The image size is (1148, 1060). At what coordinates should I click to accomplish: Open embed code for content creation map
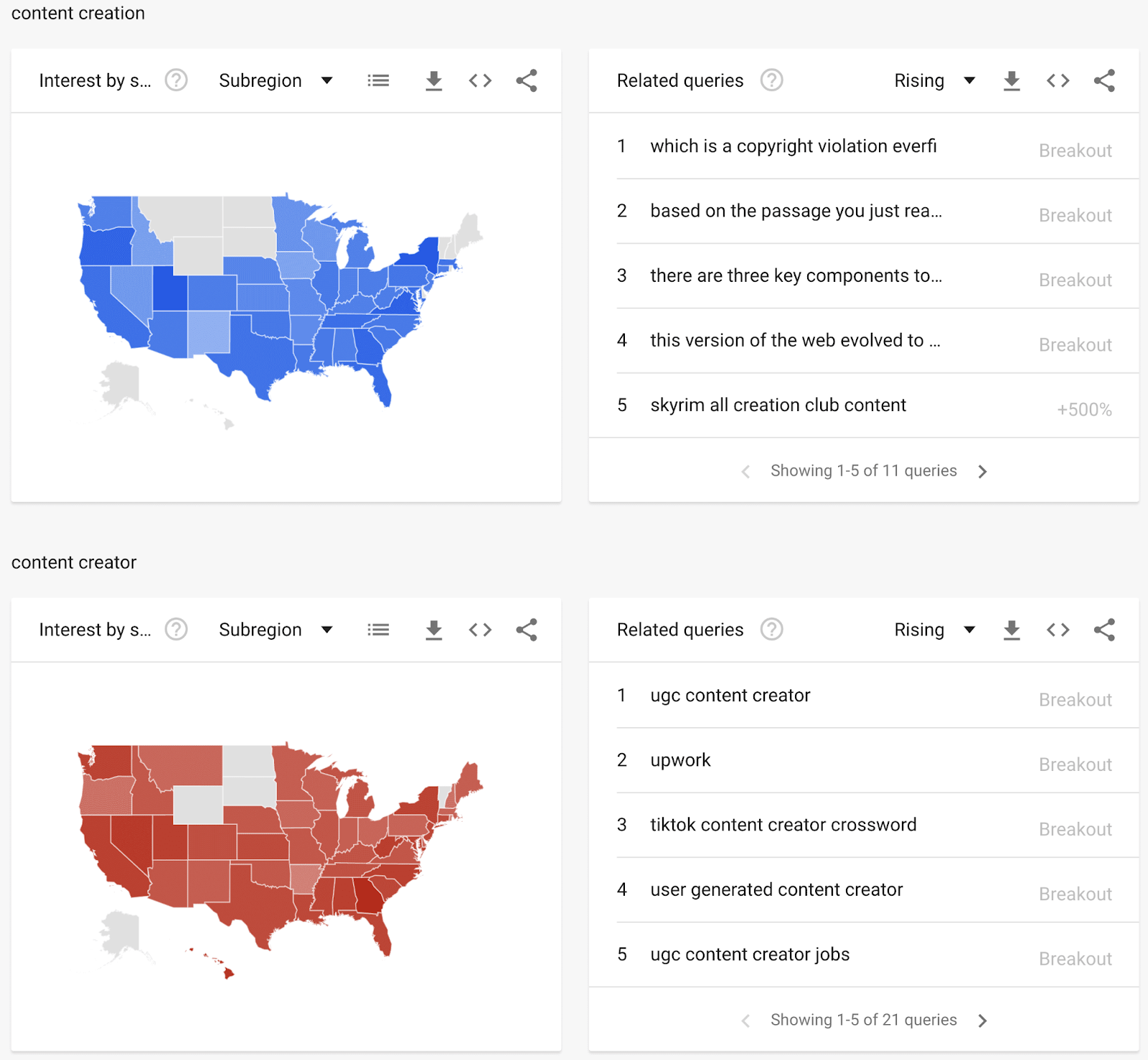[x=480, y=81]
